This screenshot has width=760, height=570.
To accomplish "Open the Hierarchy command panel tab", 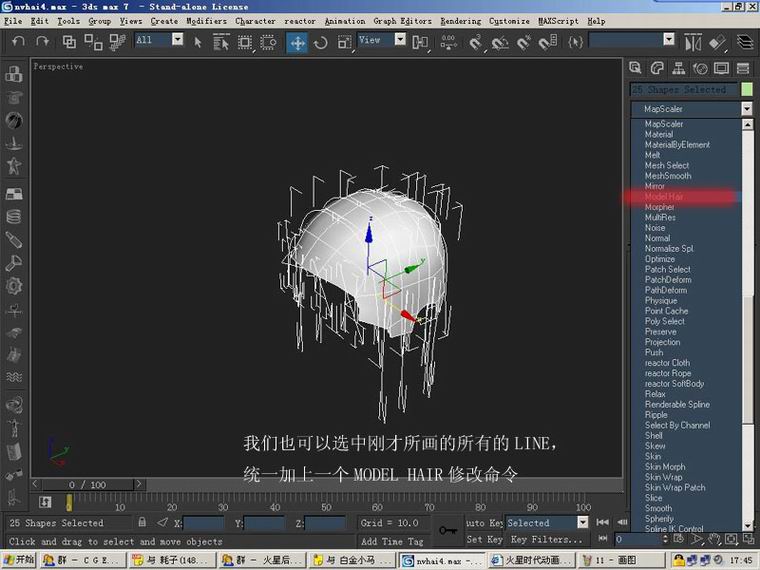I will (679, 68).
